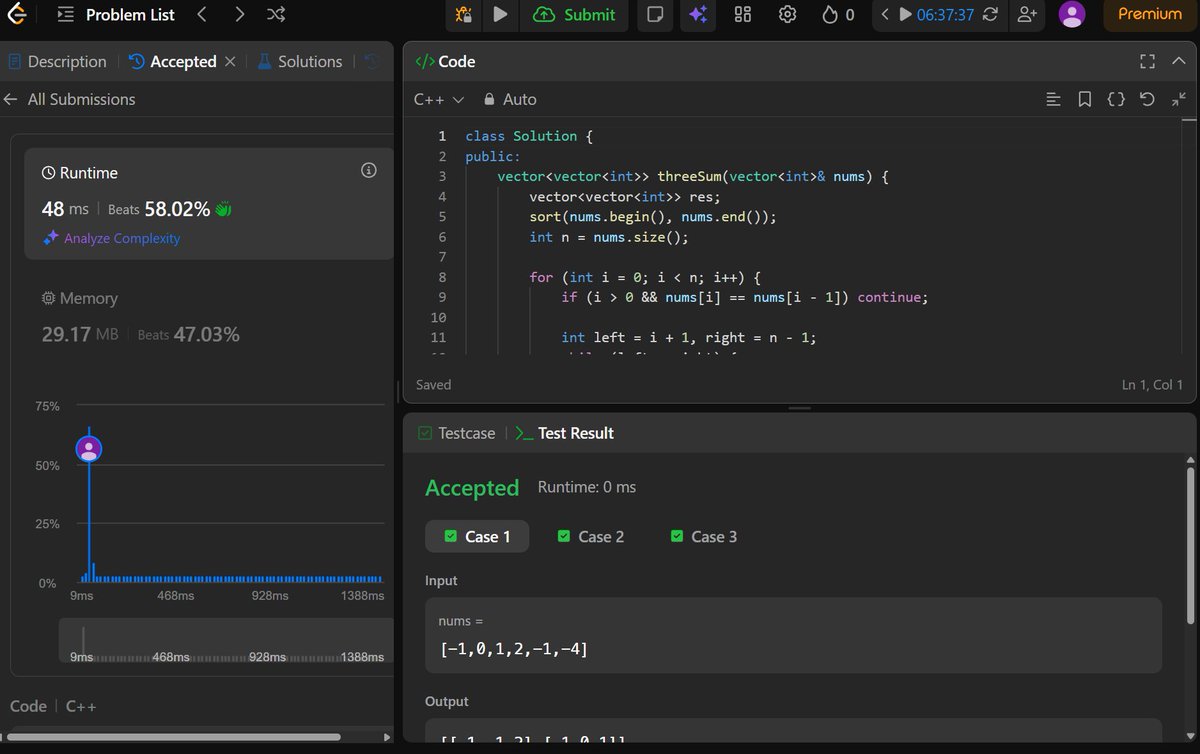The image size is (1200, 754).
Task: Open the C++ language dropdown
Action: (x=438, y=99)
